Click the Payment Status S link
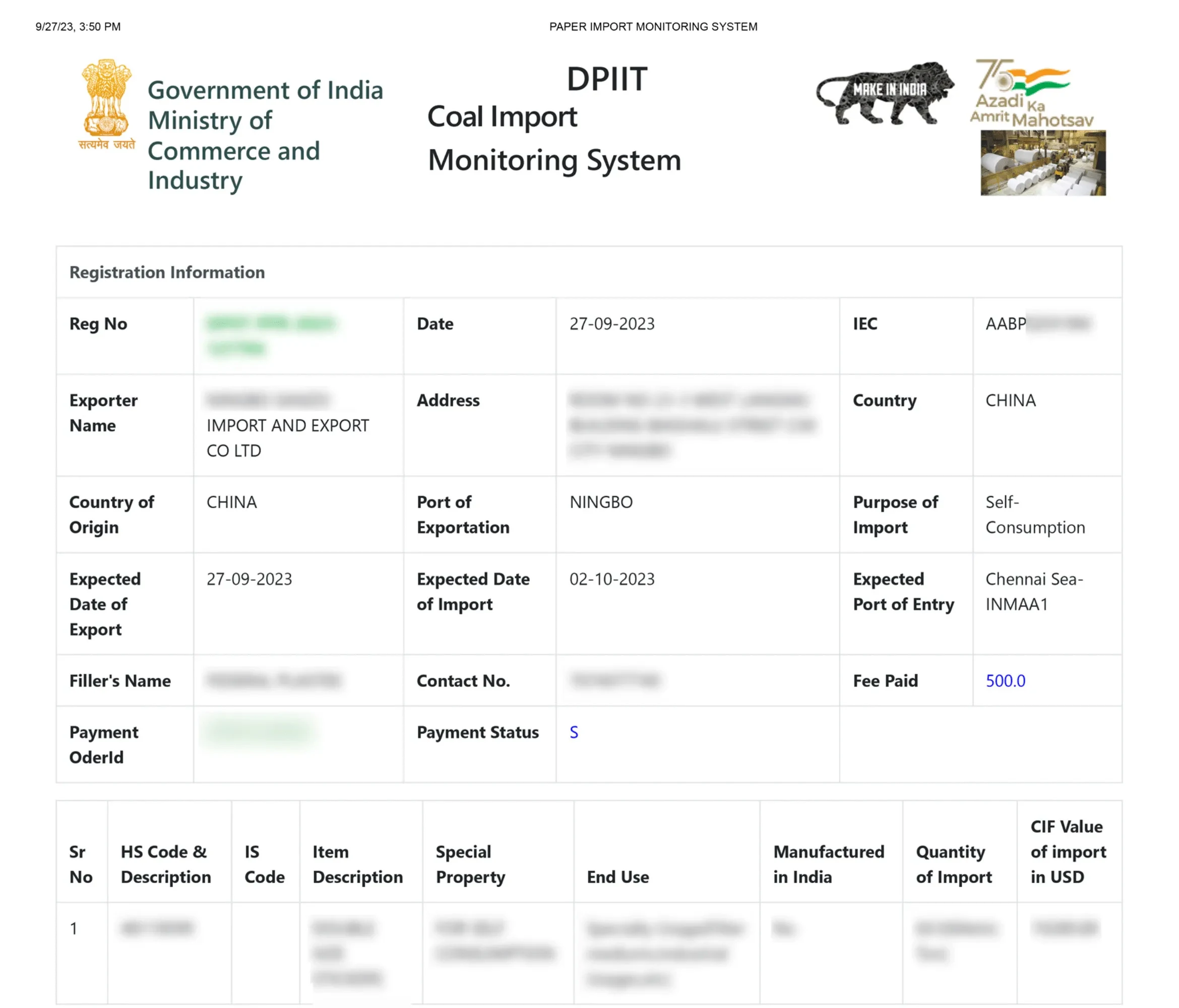1179x1008 pixels. click(x=574, y=732)
